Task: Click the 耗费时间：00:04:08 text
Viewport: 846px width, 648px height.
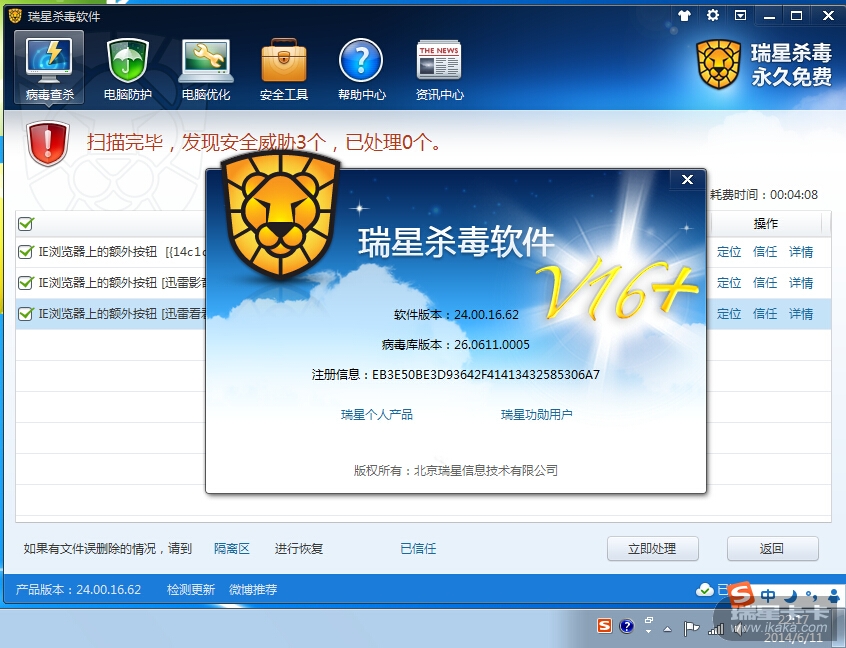Action: point(764,195)
